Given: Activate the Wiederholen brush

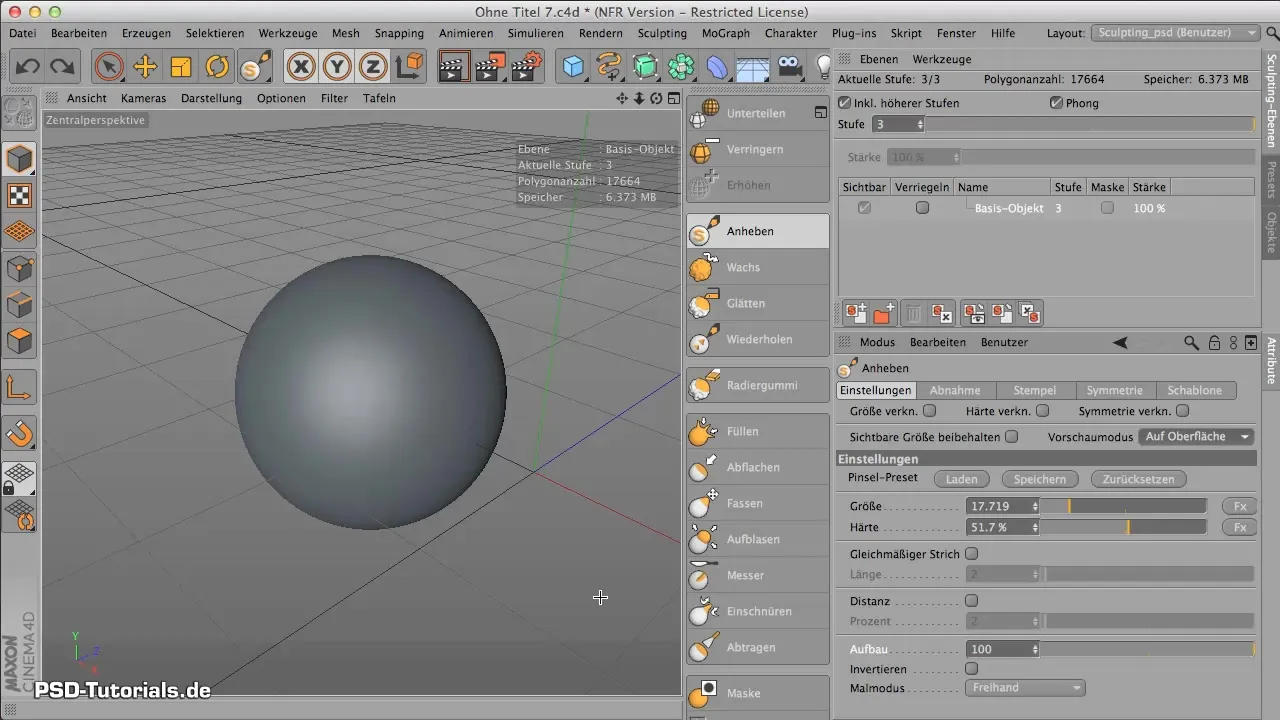Looking at the screenshot, I should click(x=757, y=339).
